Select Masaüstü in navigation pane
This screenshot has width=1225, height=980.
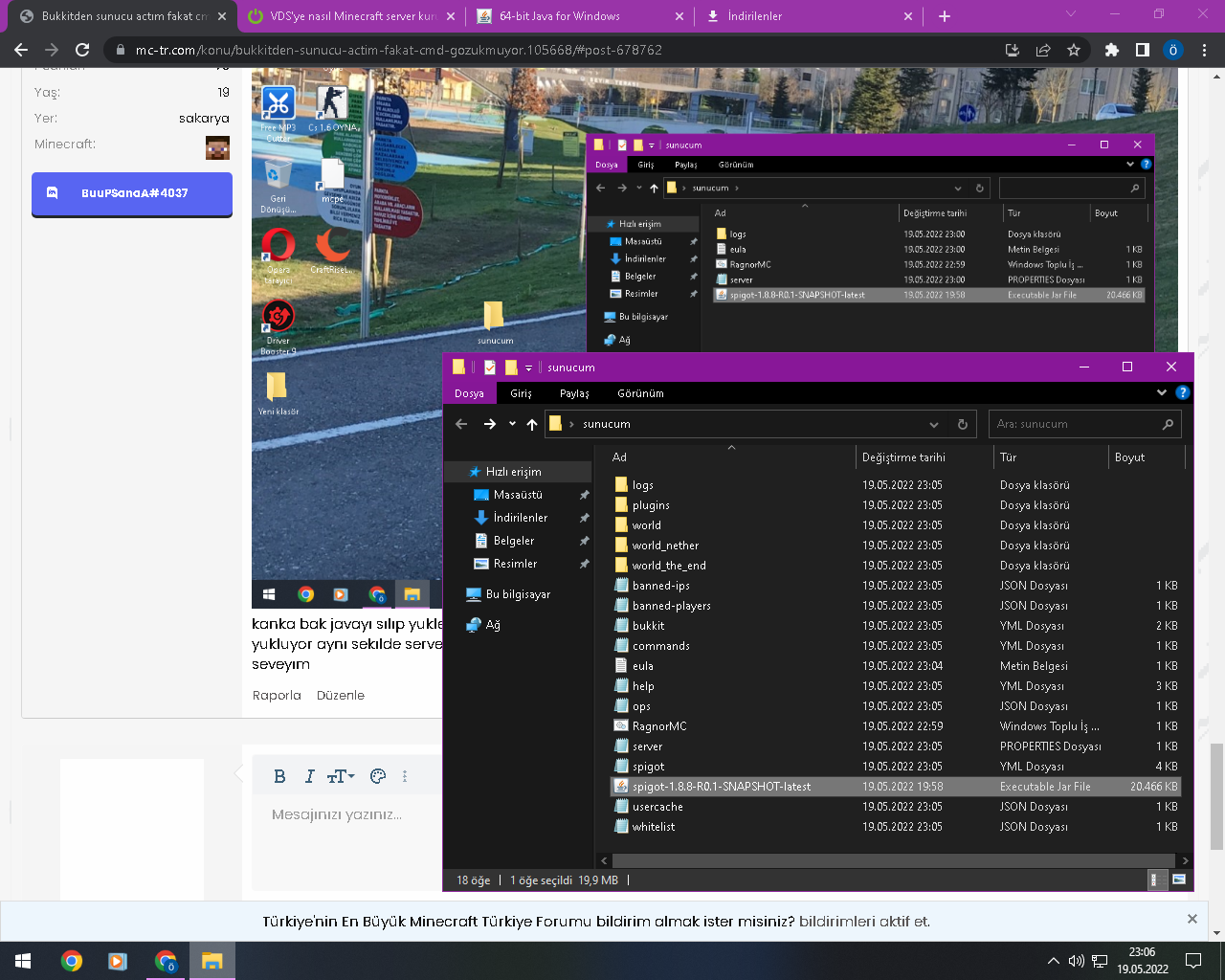[x=518, y=495]
